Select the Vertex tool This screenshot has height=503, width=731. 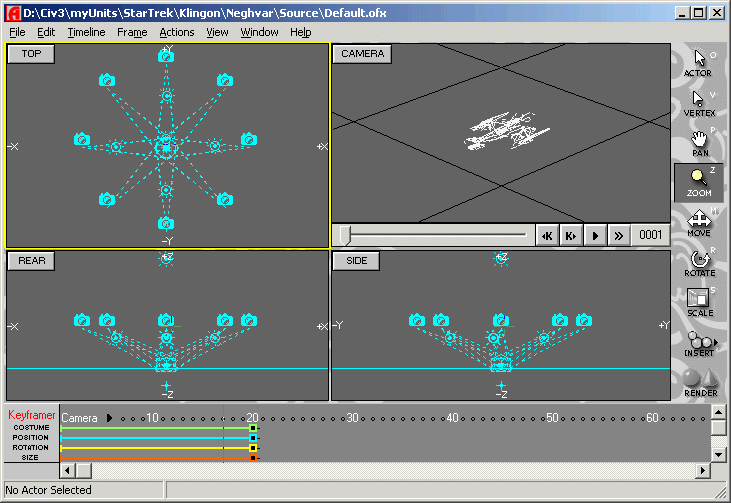tap(699, 103)
